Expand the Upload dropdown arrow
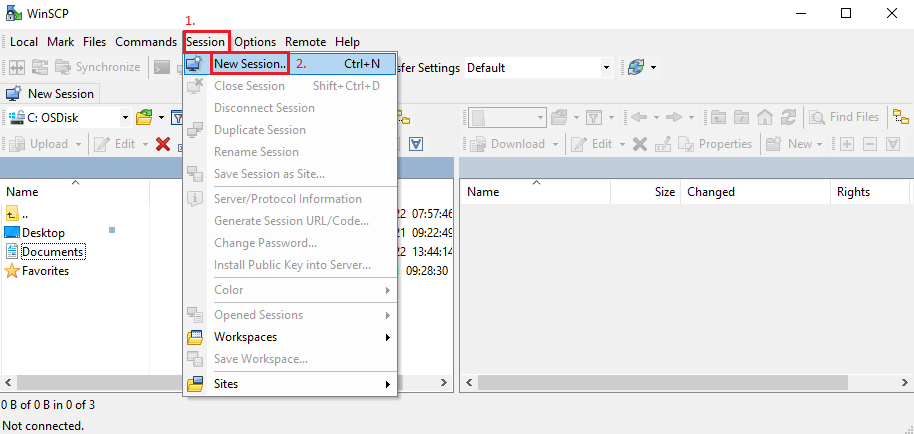This screenshot has height=434, width=914. [78, 144]
